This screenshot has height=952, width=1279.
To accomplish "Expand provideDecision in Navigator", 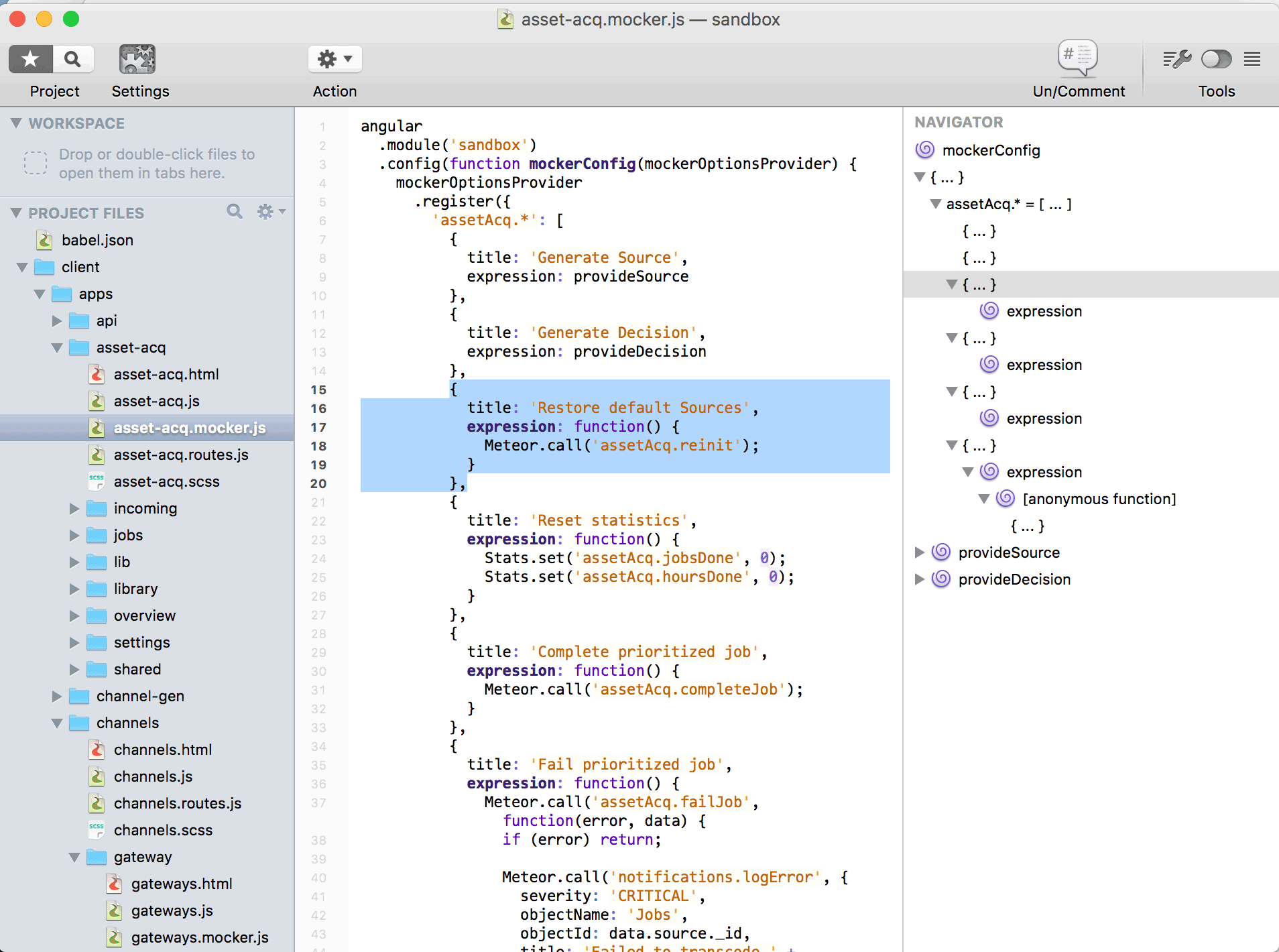I will pyautogui.click(x=920, y=579).
